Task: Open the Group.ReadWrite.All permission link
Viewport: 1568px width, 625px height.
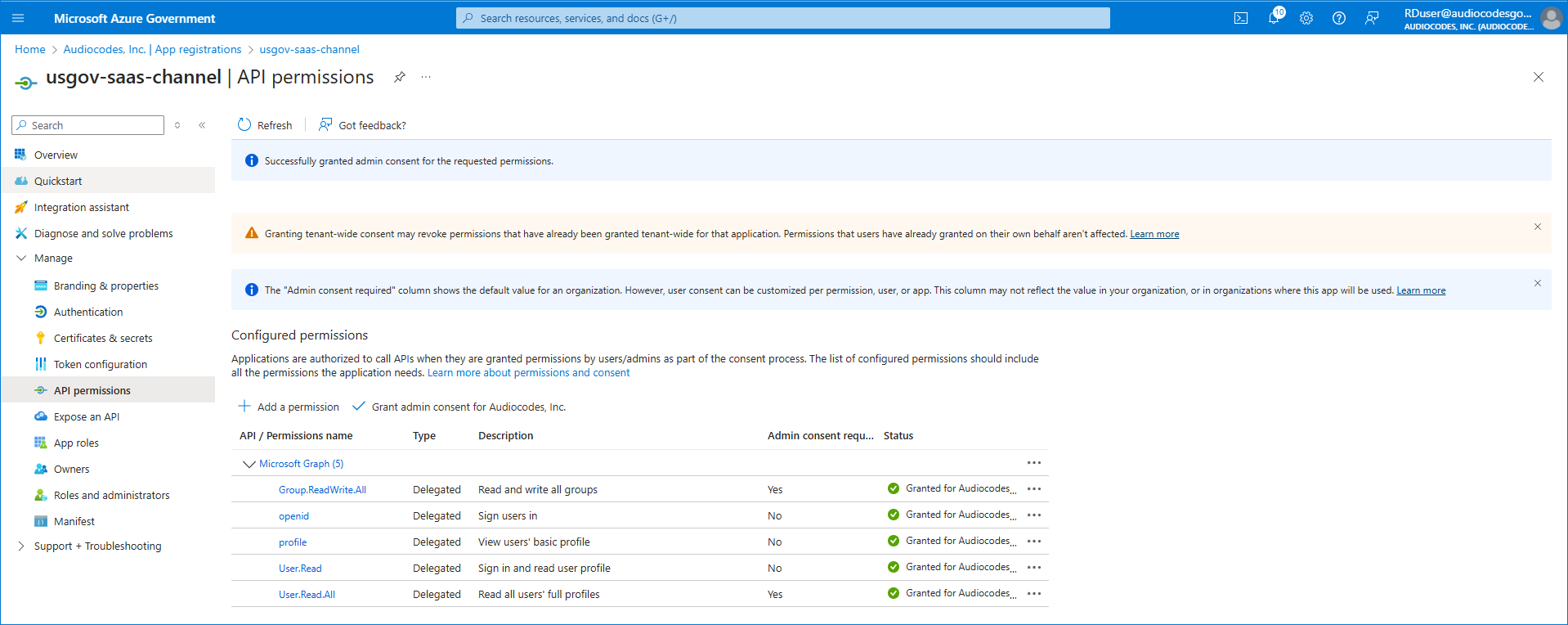Action: [x=322, y=490]
